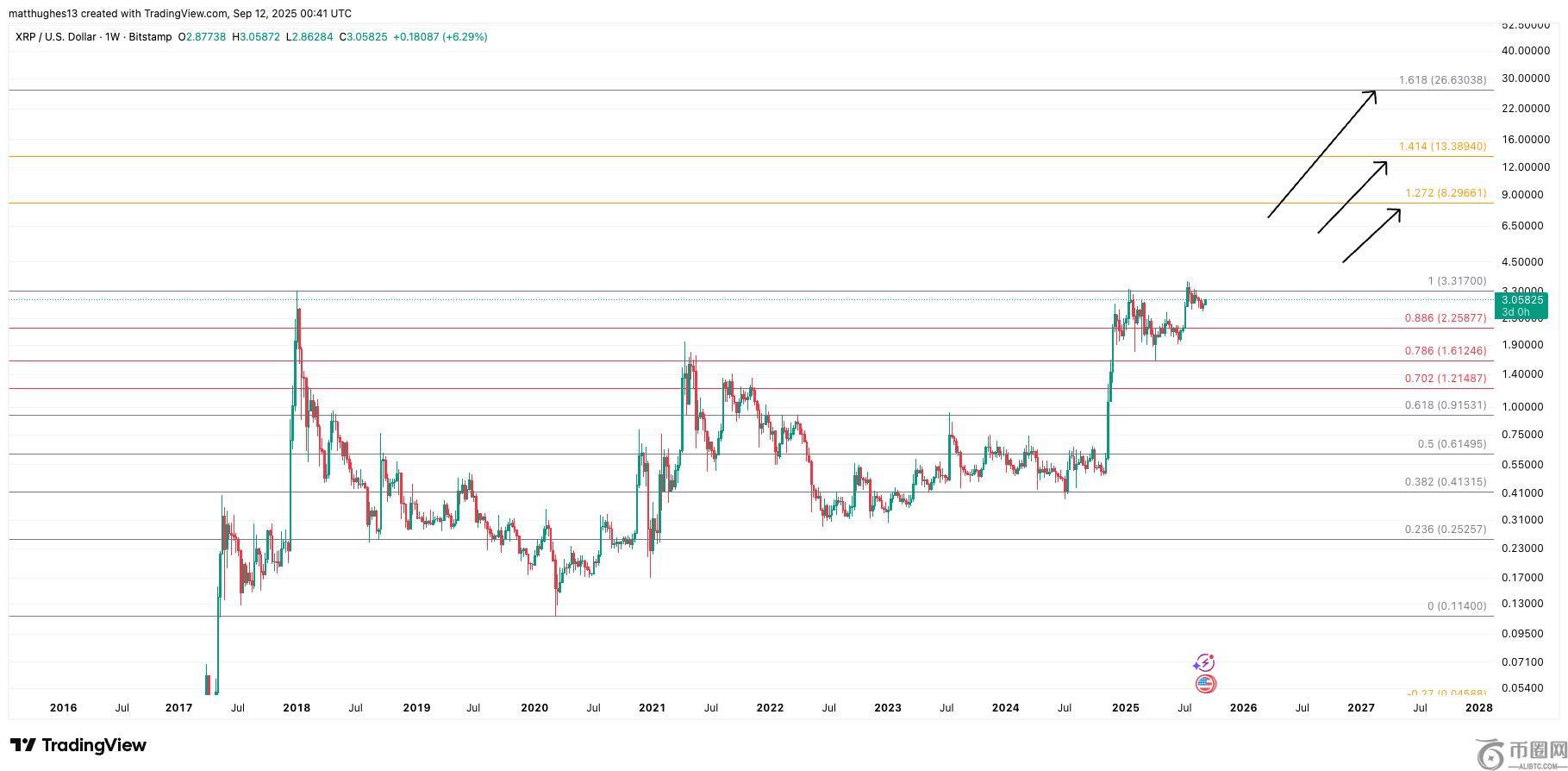Click the XRP / U.S. Dollar symbol title

coord(56,37)
